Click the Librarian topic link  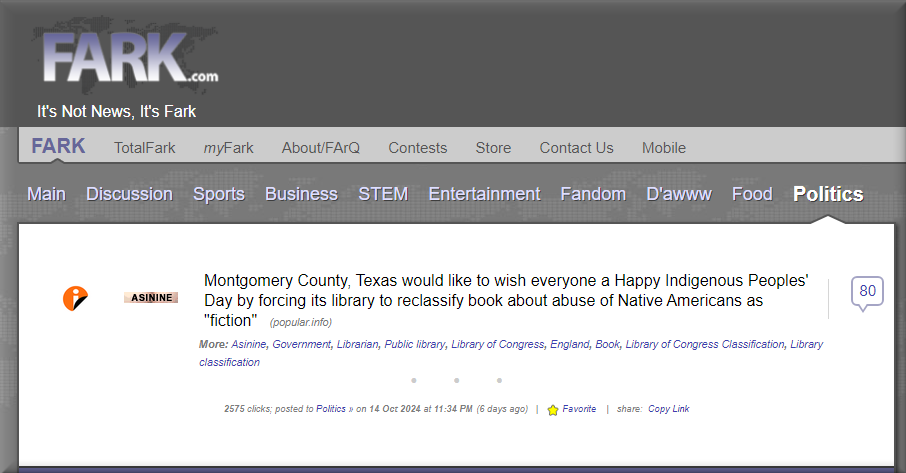(357, 344)
